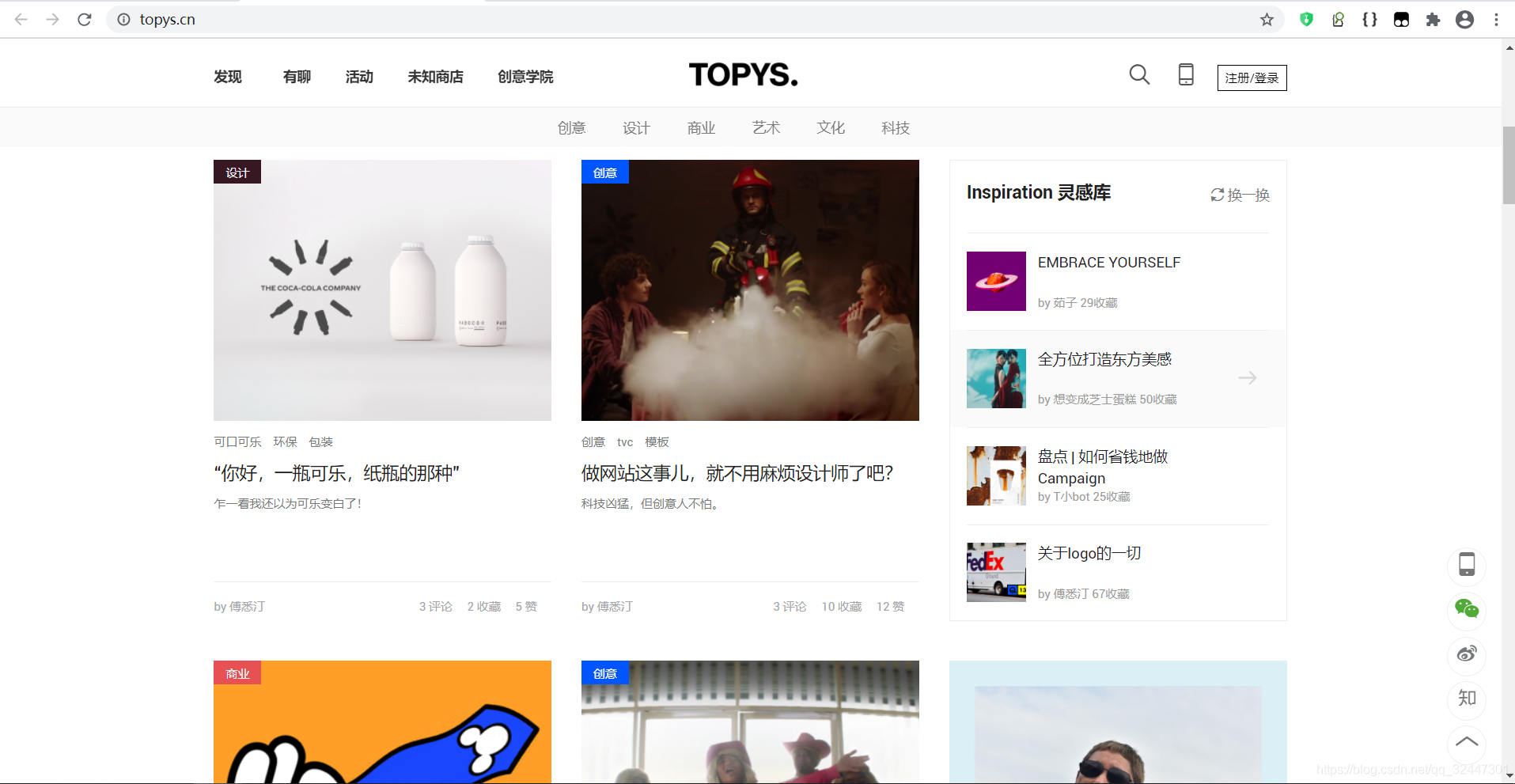Select the 科技 category tab

[896, 128]
